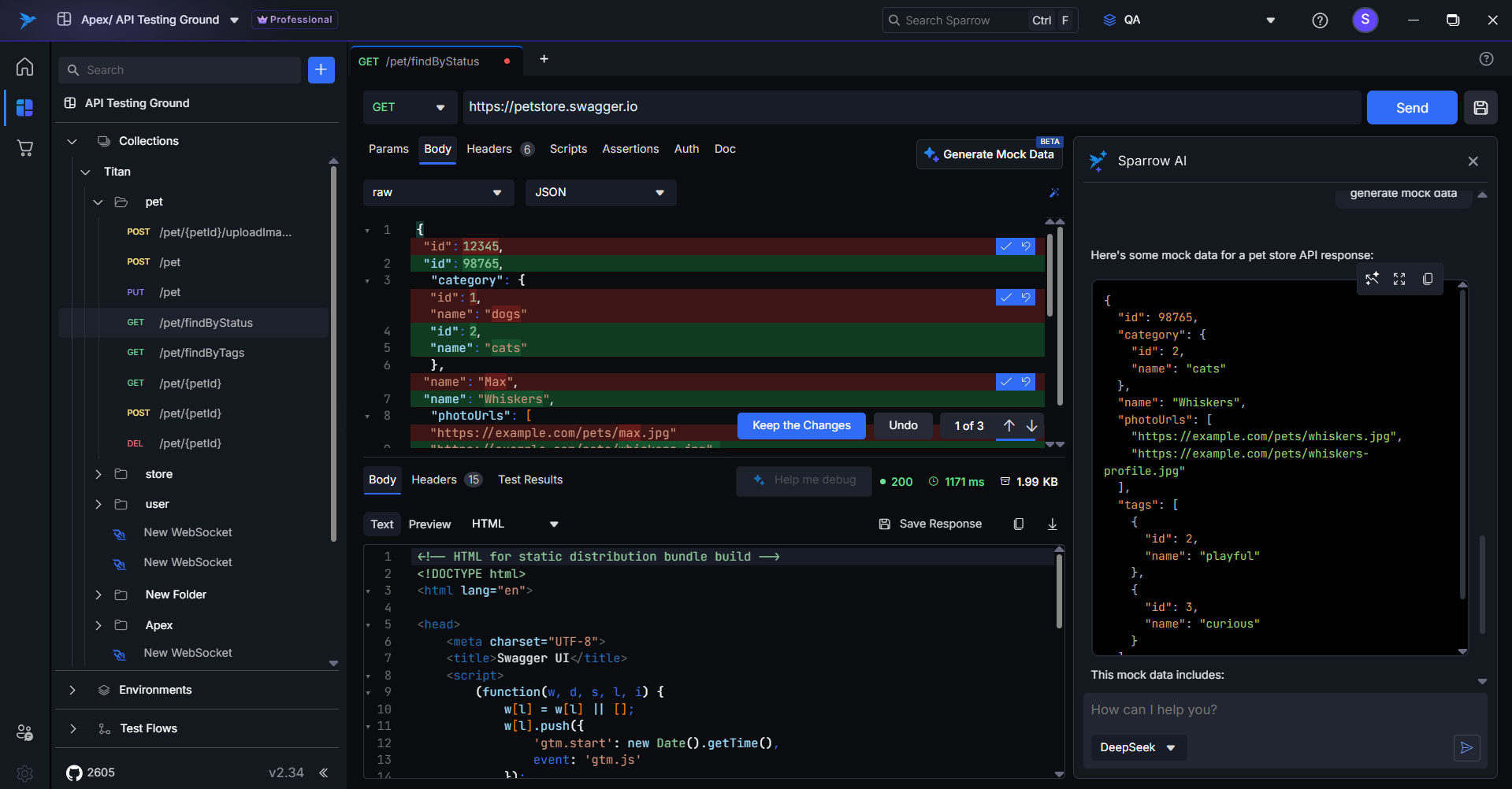Open the GET method dropdown
The width and height of the screenshot is (1512, 789).
pos(409,108)
